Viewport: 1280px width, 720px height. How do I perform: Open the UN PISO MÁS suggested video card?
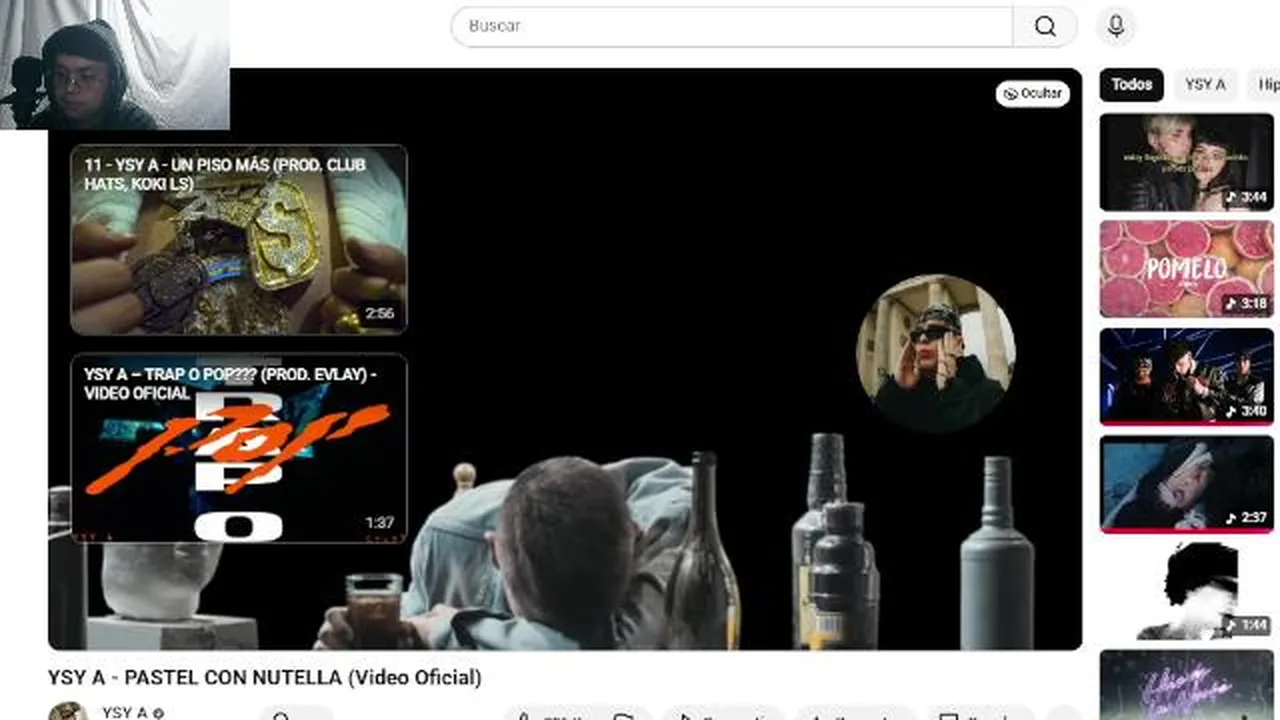pyautogui.click(x=239, y=240)
